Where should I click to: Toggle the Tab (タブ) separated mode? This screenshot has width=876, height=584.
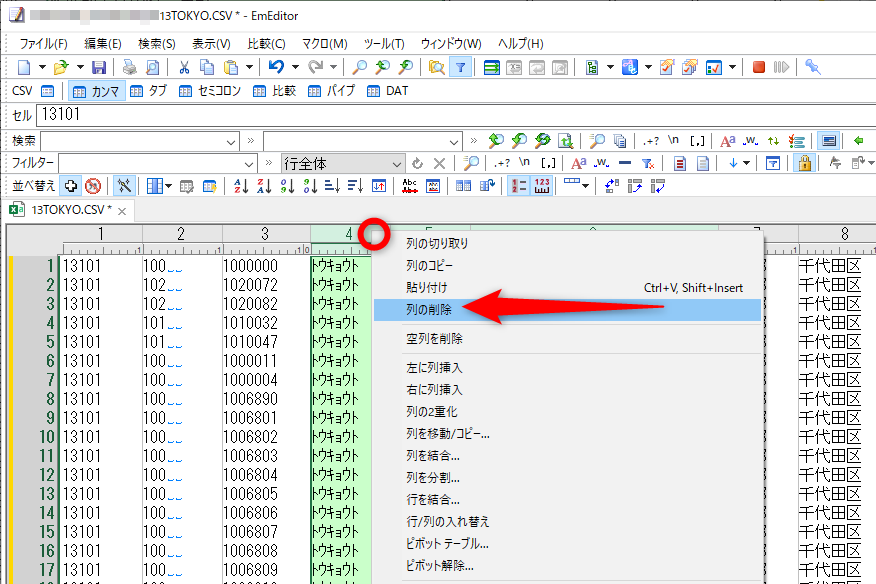[x=149, y=91]
